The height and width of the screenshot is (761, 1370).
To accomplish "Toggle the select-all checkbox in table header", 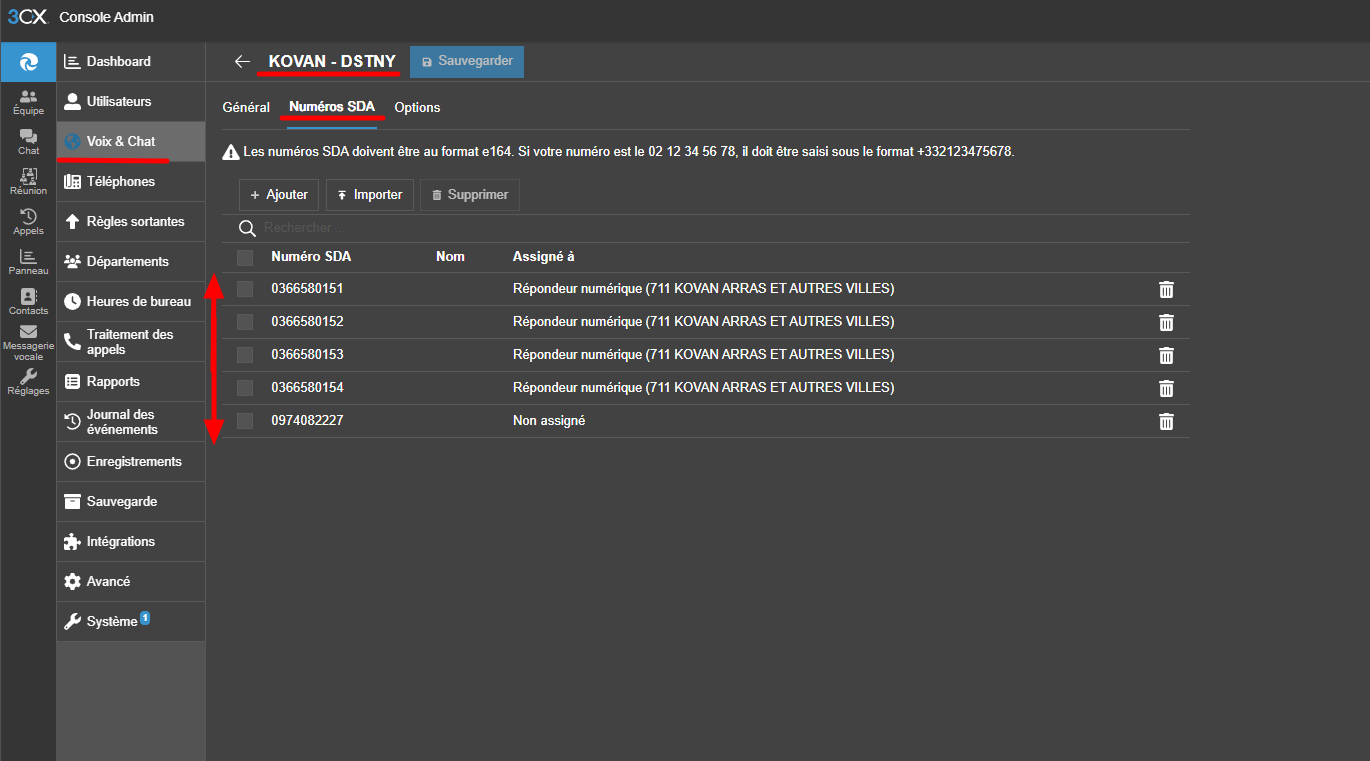I will 245,258.
